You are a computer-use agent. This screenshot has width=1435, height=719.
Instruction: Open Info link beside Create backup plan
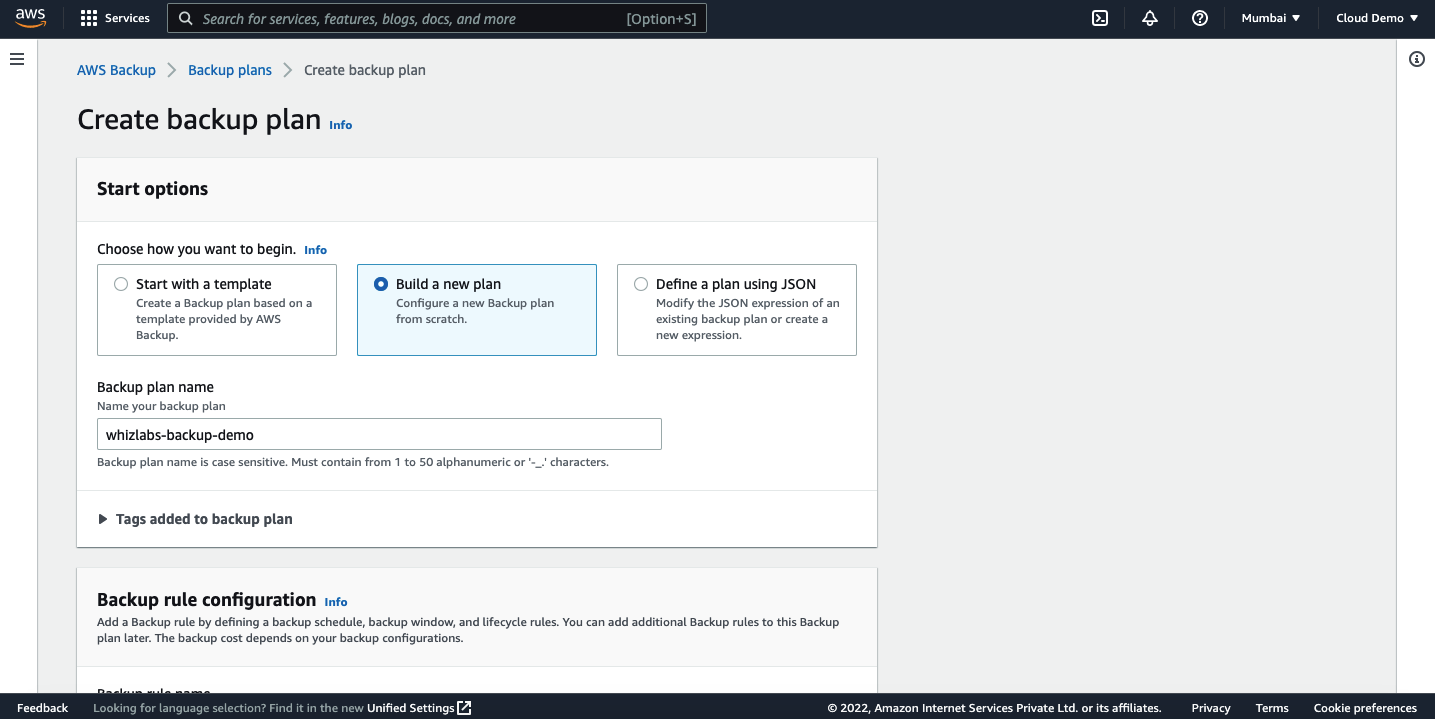341,125
